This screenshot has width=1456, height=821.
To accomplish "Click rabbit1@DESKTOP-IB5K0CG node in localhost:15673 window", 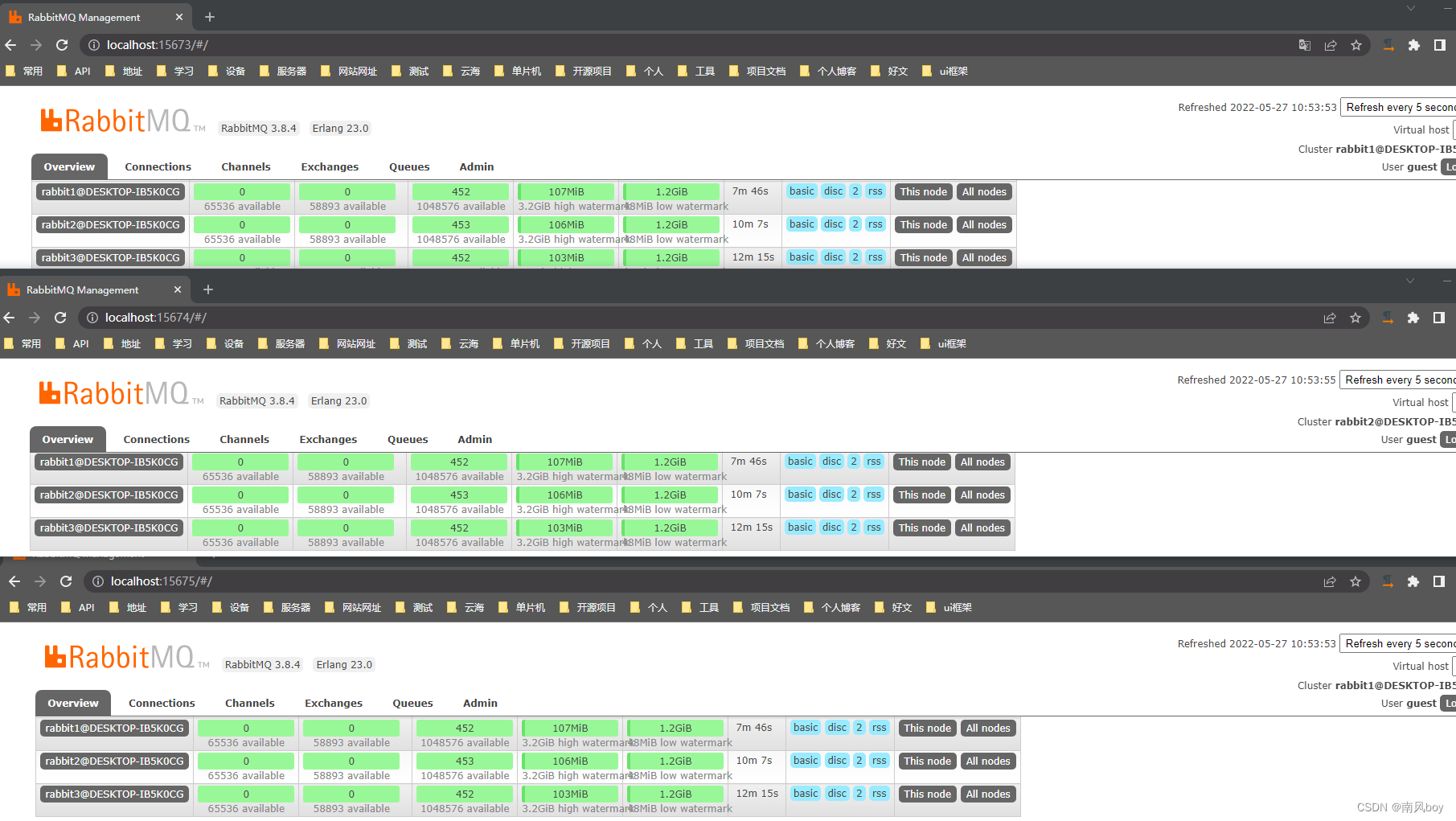I will [x=111, y=192].
